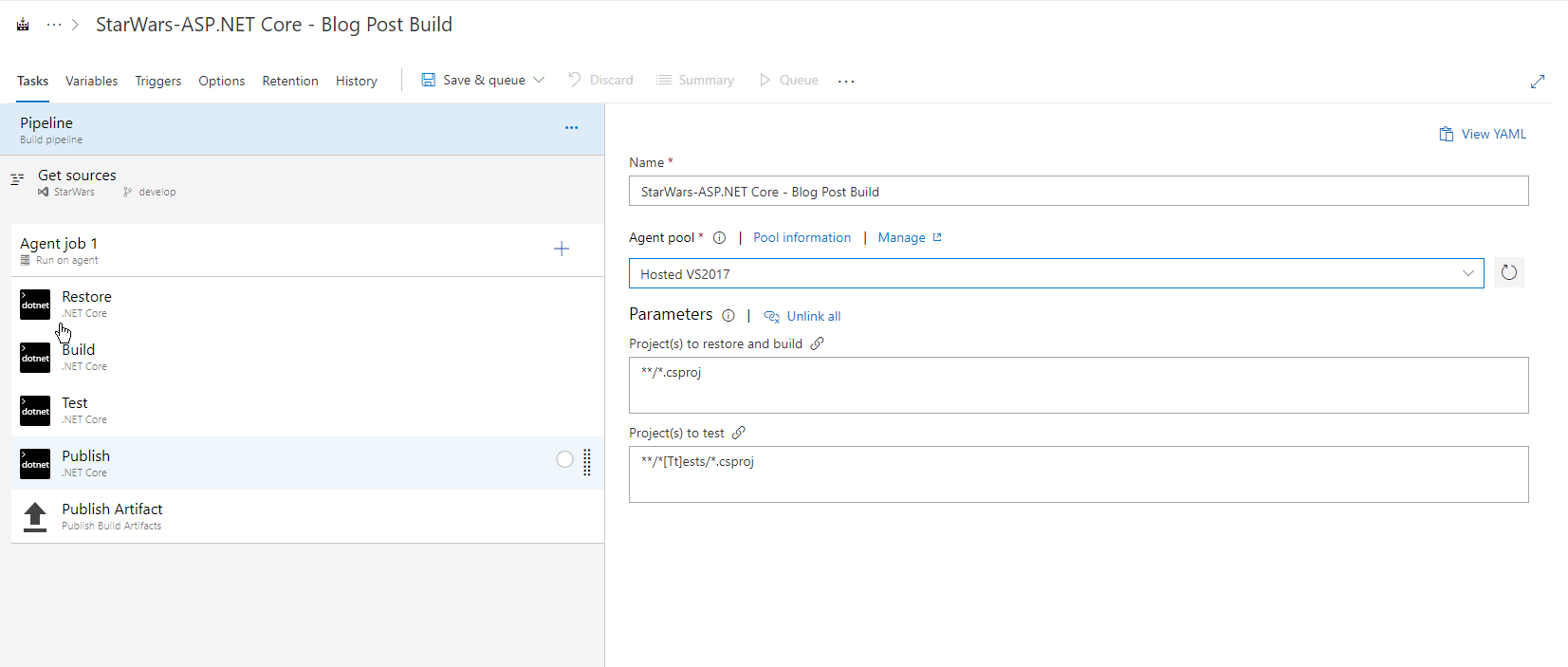The height and width of the screenshot is (667, 1568).
Task: Click link icon beside Project(s) to restore and build
Action: (817, 343)
